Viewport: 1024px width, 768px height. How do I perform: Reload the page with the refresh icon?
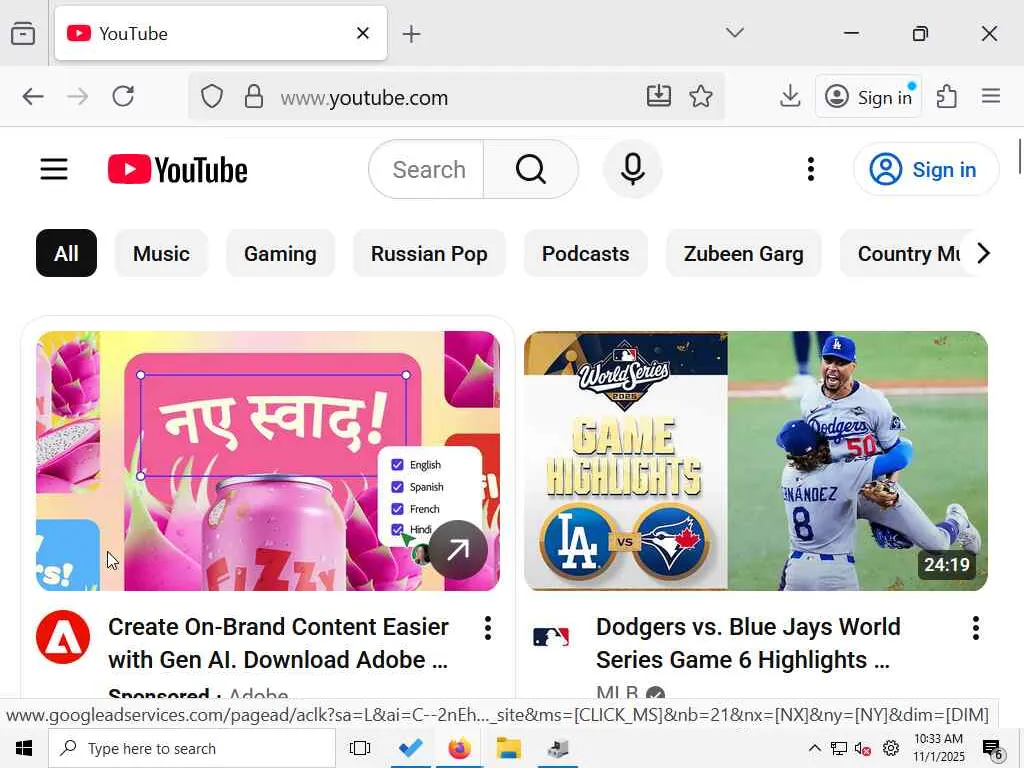tap(123, 97)
